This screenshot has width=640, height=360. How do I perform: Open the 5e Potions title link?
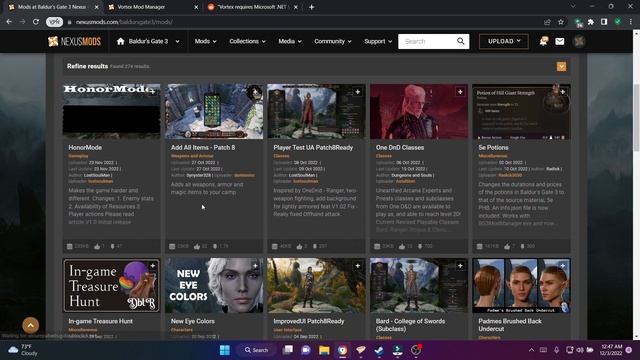tap(493, 147)
